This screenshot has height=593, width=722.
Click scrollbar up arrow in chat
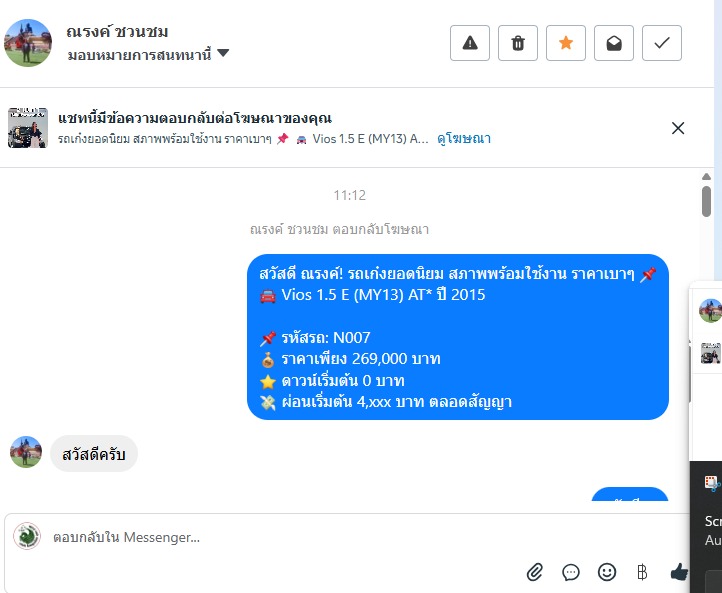pos(706,176)
